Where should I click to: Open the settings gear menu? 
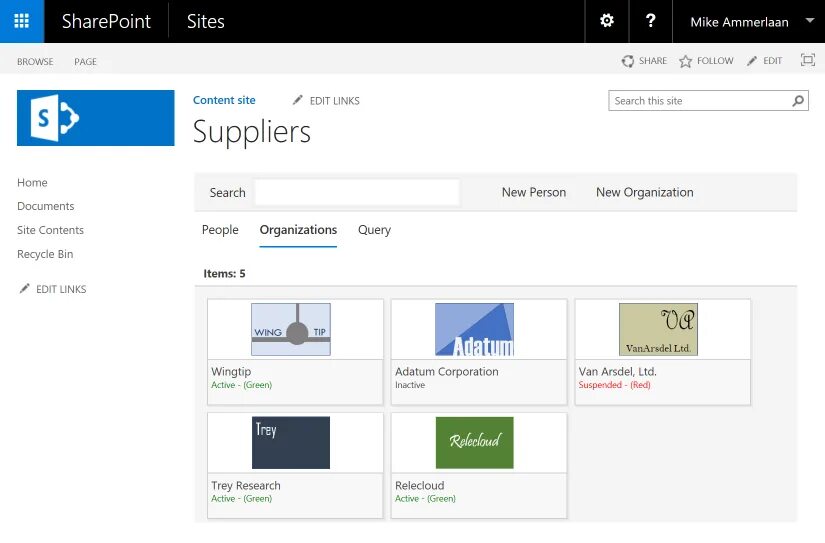[606, 21]
